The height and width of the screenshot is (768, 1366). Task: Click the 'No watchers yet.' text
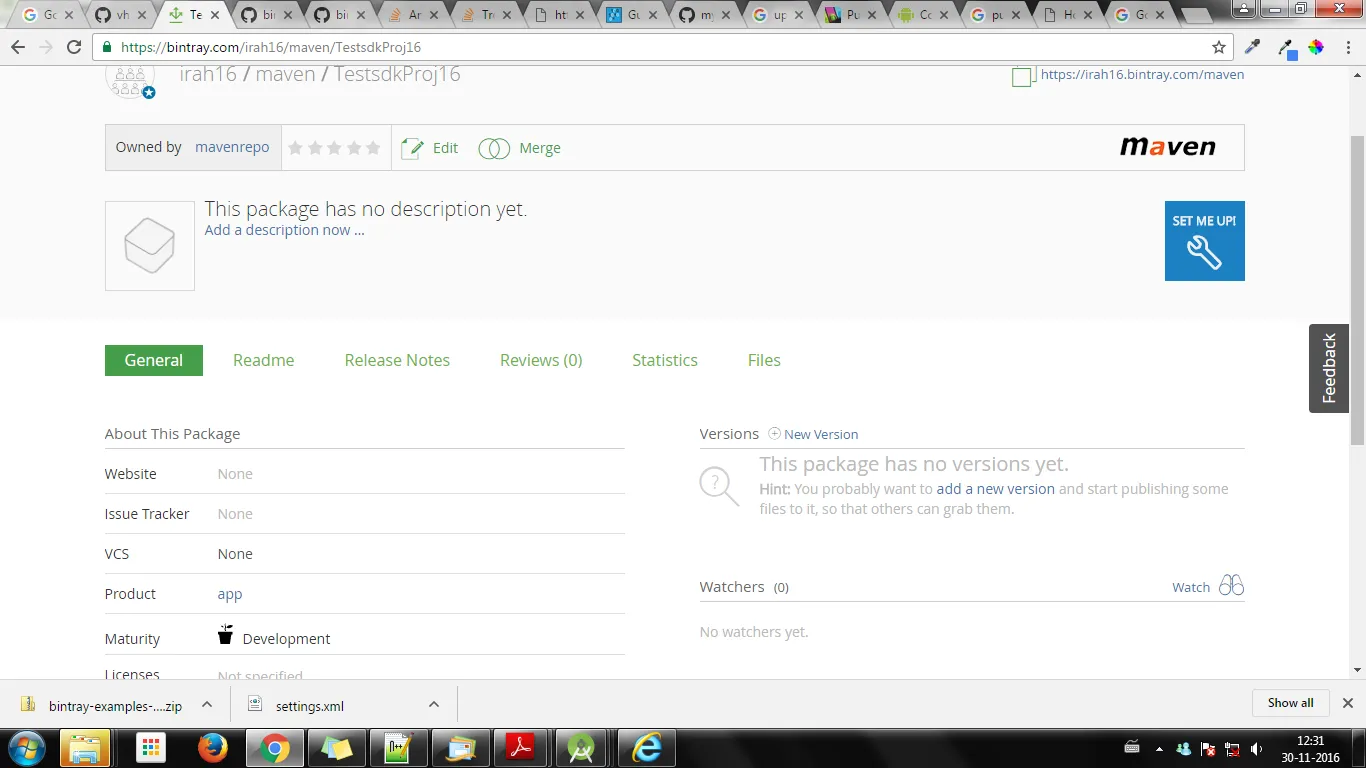pyautogui.click(x=754, y=632)
